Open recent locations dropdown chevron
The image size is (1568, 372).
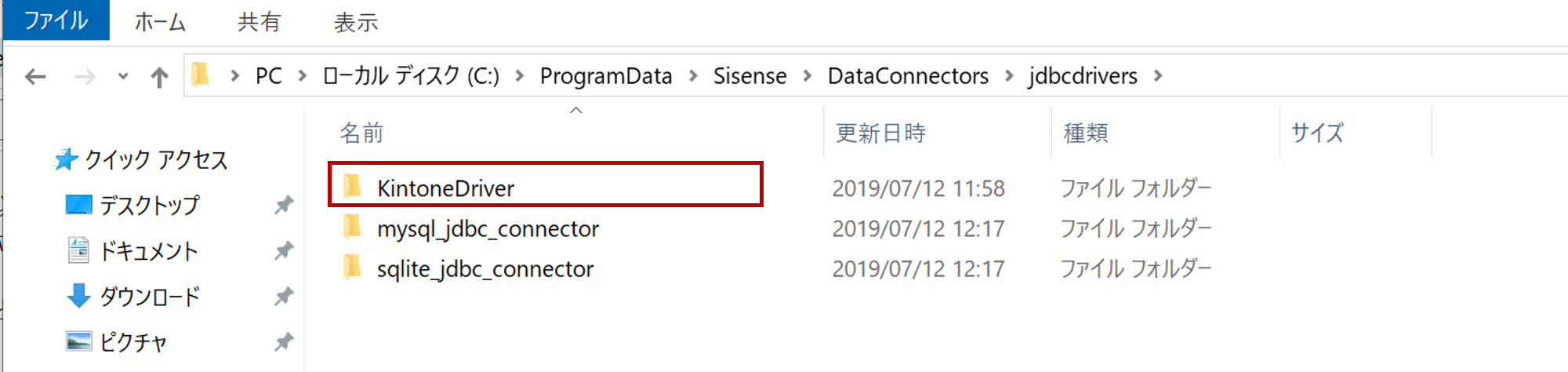click(123, 76)
